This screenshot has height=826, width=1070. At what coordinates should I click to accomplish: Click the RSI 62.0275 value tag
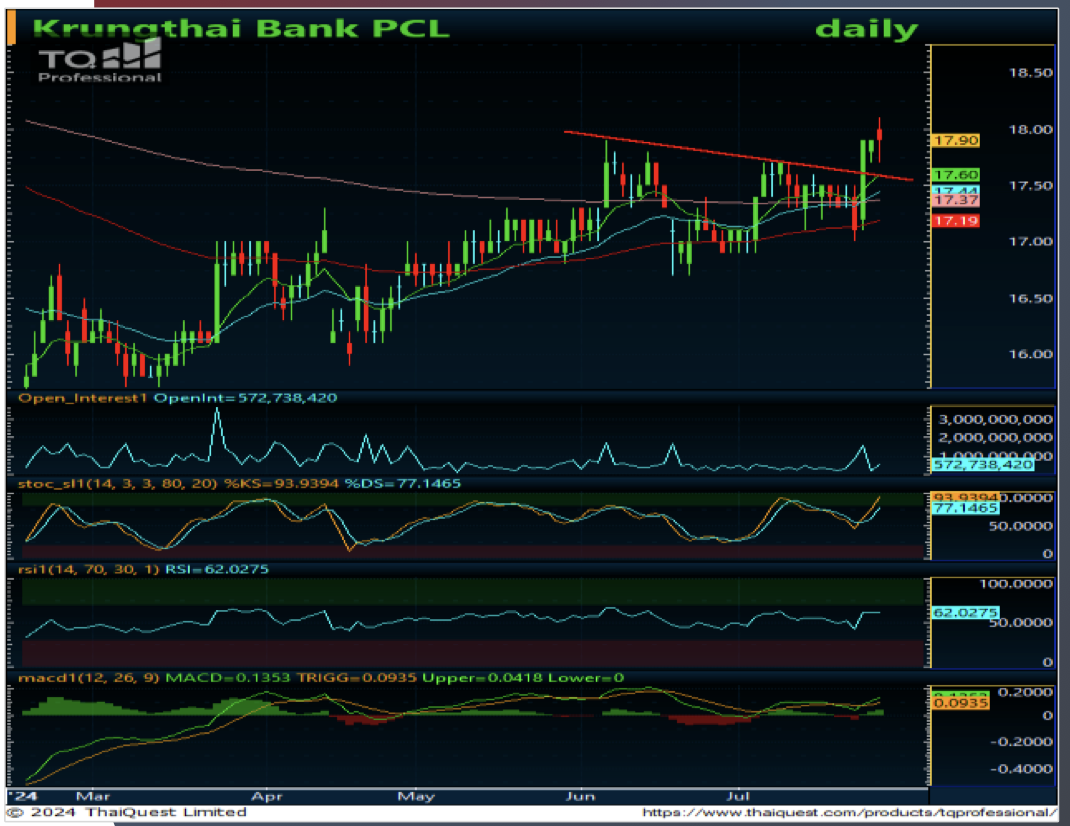point(966,612)
